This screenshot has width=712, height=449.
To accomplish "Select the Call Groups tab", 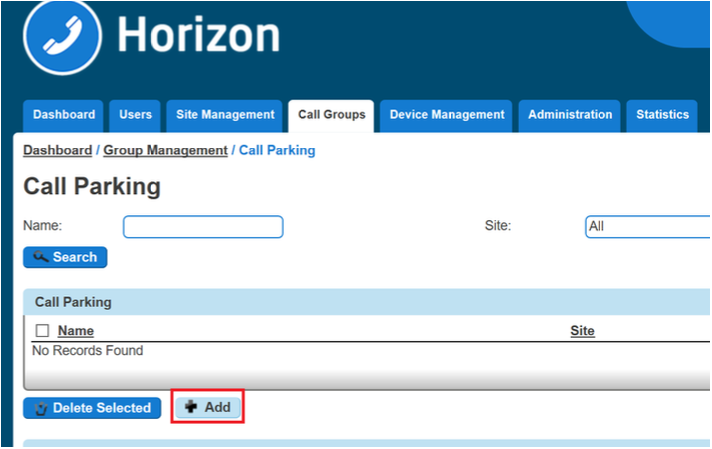I will tap(331, 115).
